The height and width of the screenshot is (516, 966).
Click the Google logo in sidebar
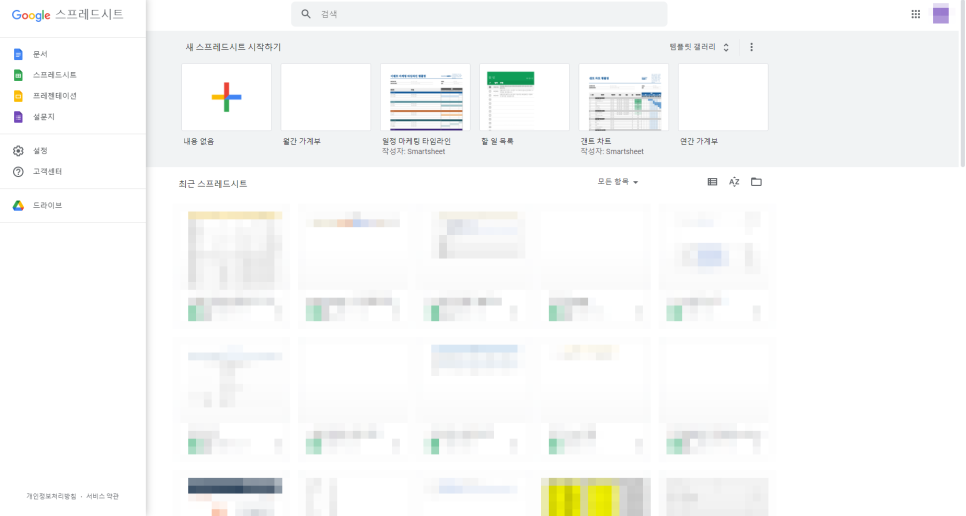pyautogui.click(x=31, y=15)
